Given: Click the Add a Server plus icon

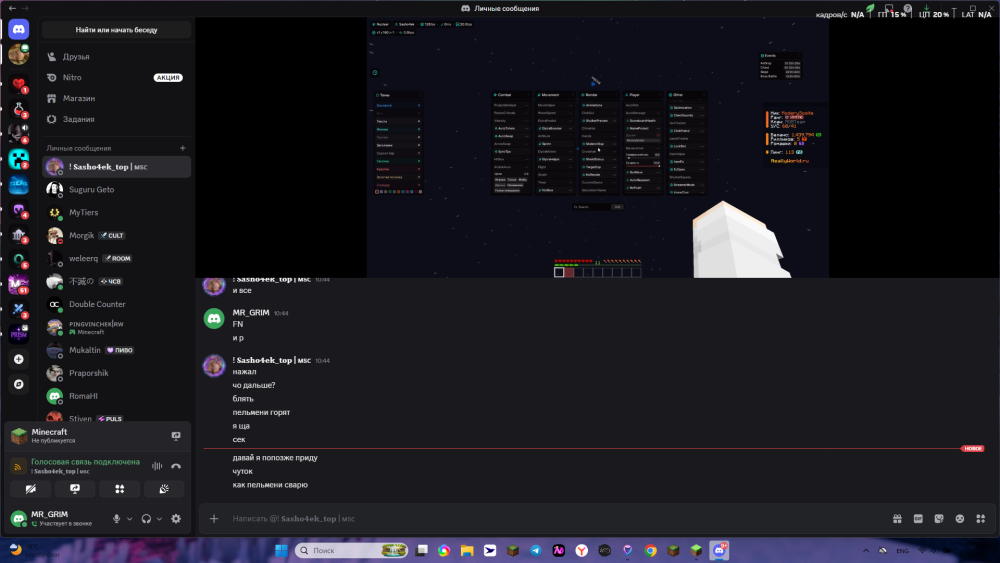Looking at the screenshot, I should (18, 360).
